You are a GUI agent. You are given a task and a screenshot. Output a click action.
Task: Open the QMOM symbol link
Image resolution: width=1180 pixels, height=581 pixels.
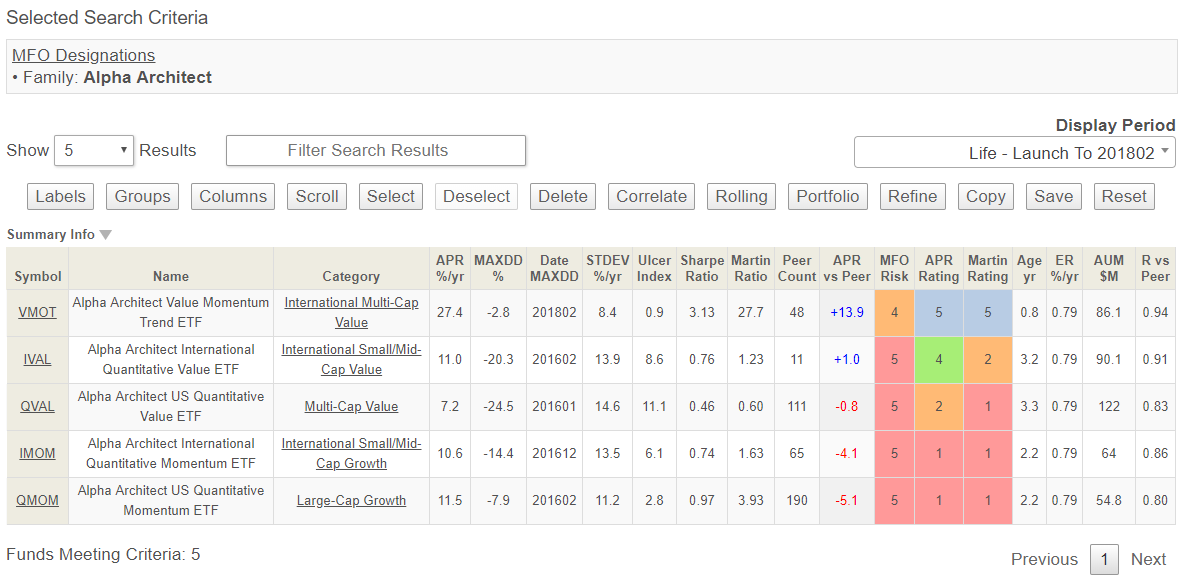(38, 500)
